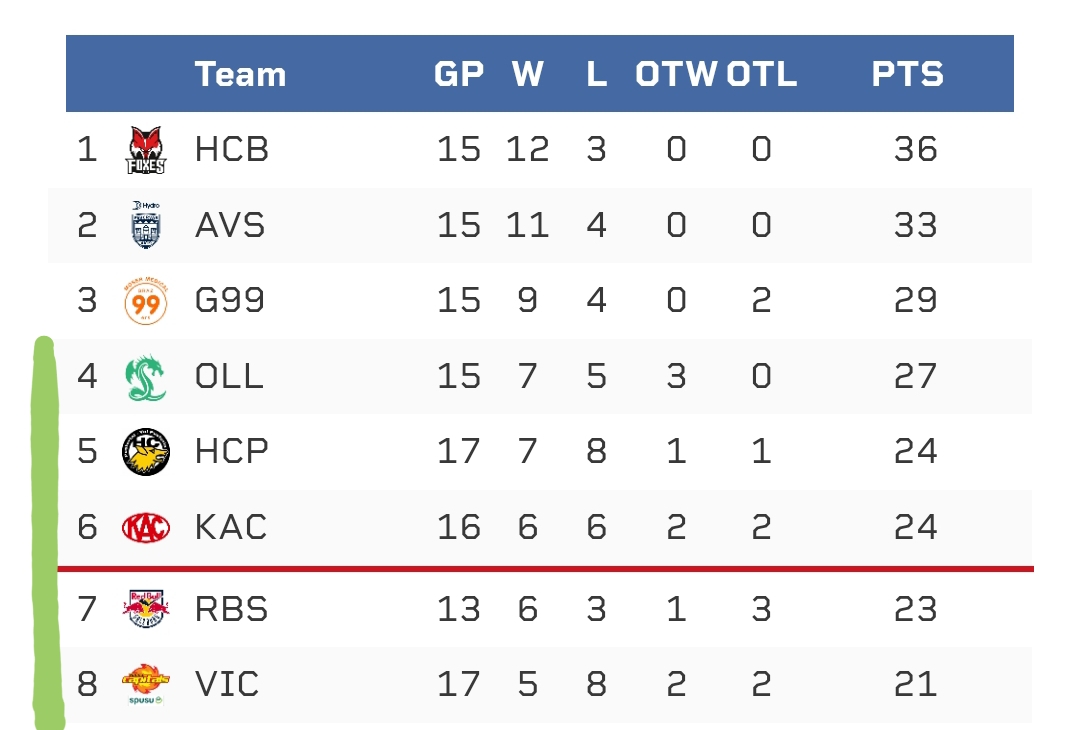1080x730 pixels.
Task: Click the orange G99 team logo
Action: coord(146,301)
